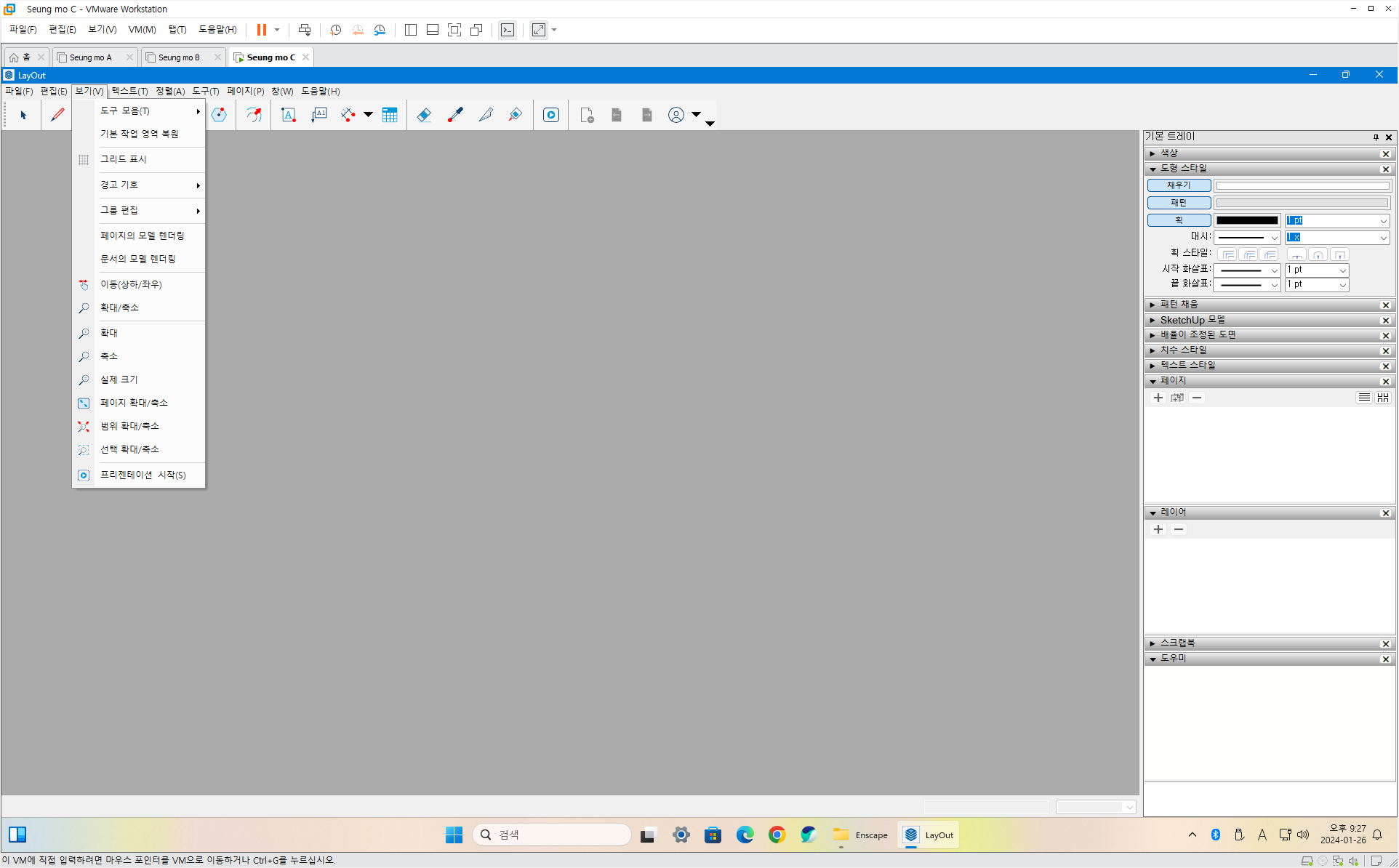Select the red pencil Line tool
Screen dimensions: 1399x868
pos(57,115)
